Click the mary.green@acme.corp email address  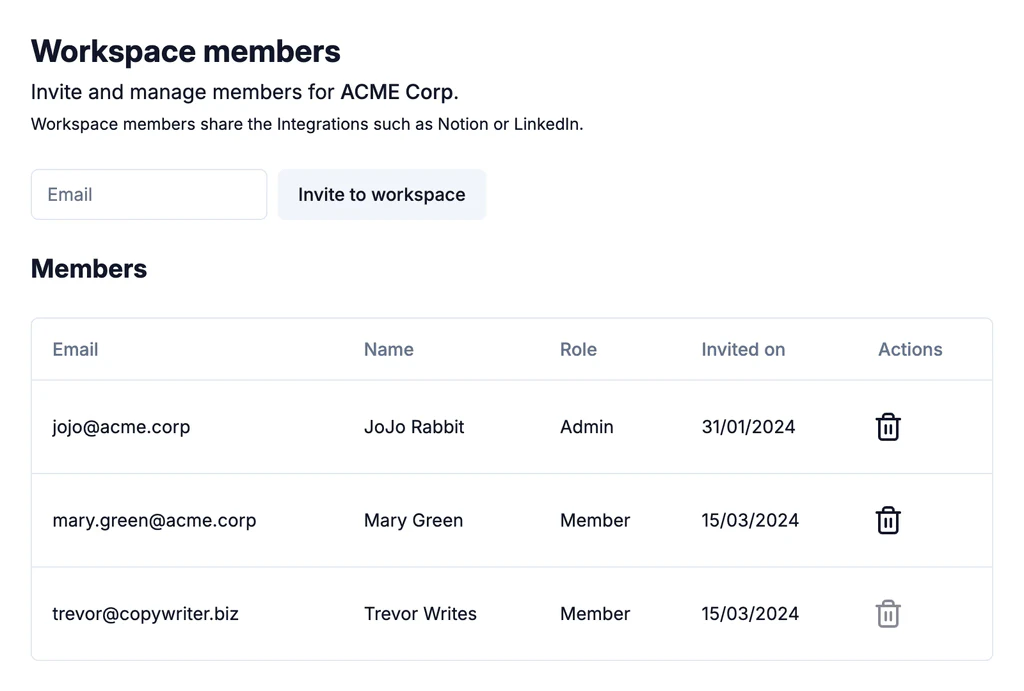[x=154, y=521]
